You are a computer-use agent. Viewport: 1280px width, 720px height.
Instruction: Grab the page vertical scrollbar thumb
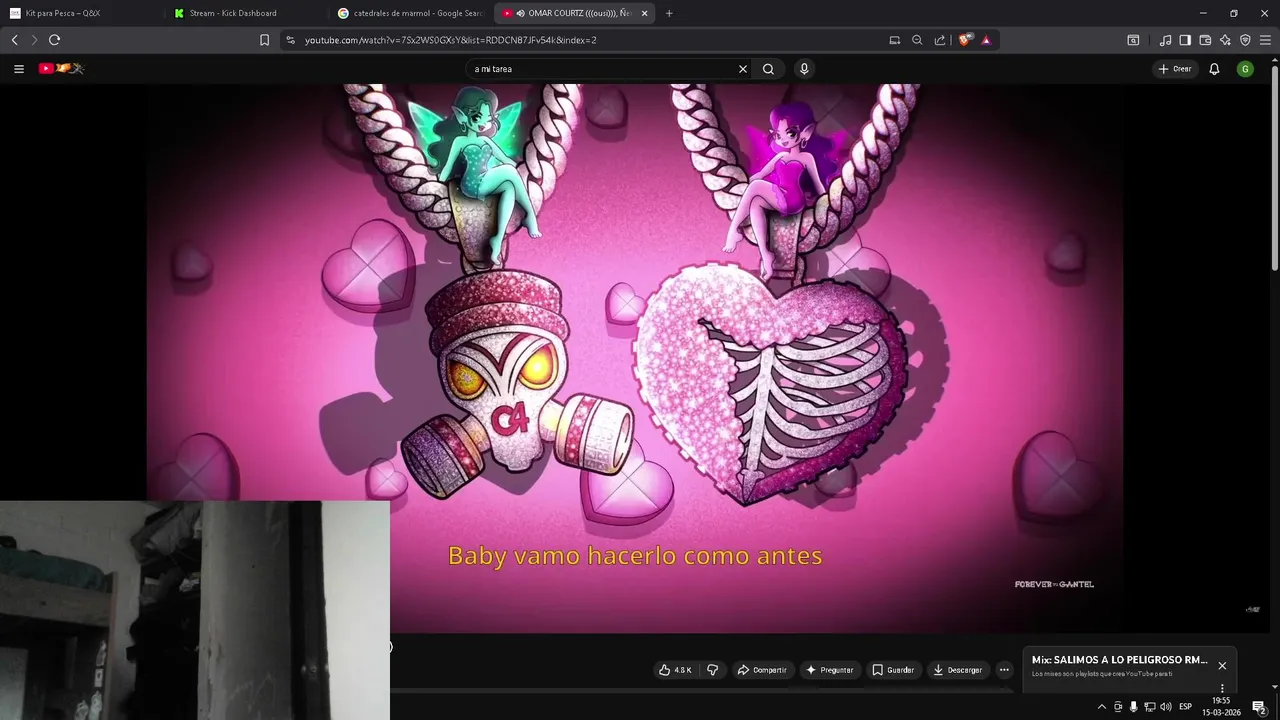click(1274, 168)
